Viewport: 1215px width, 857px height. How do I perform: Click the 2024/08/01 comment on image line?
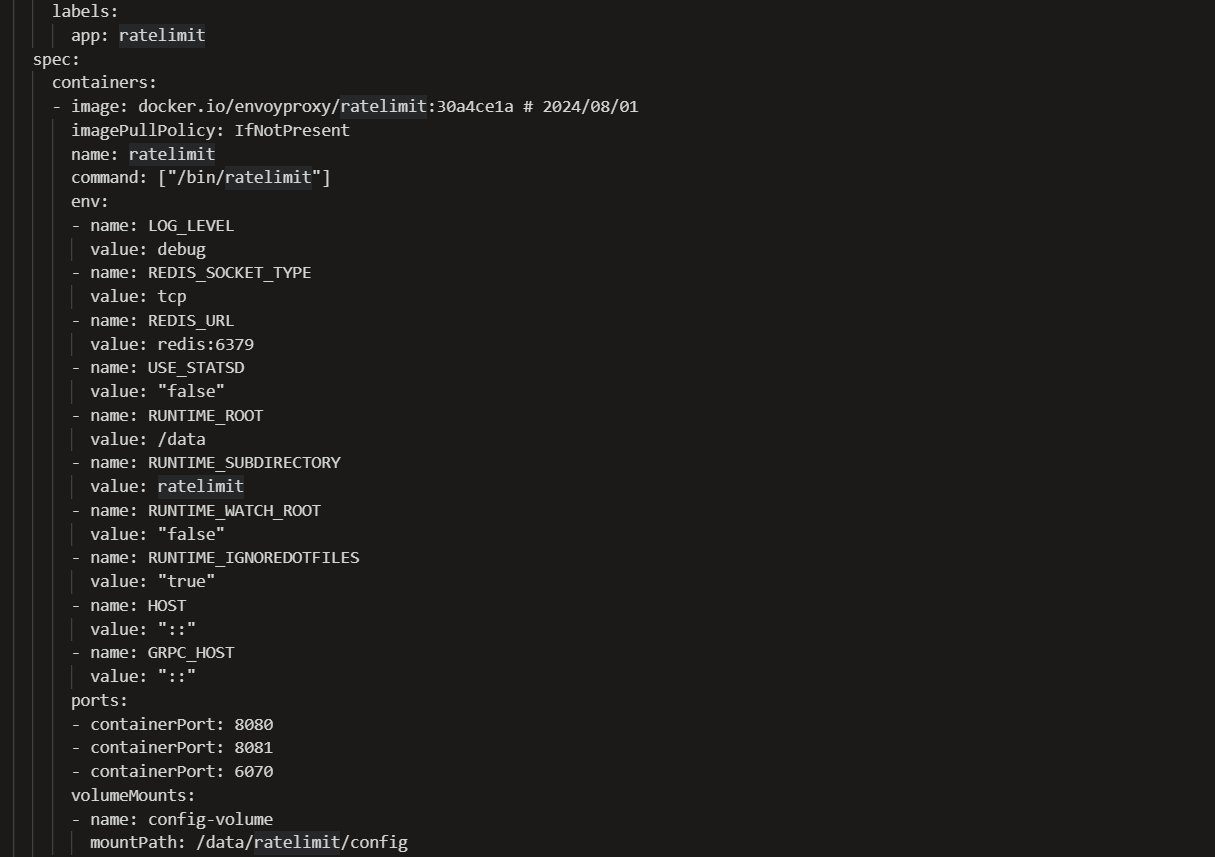pyautogui.click(x=590, y=106)
